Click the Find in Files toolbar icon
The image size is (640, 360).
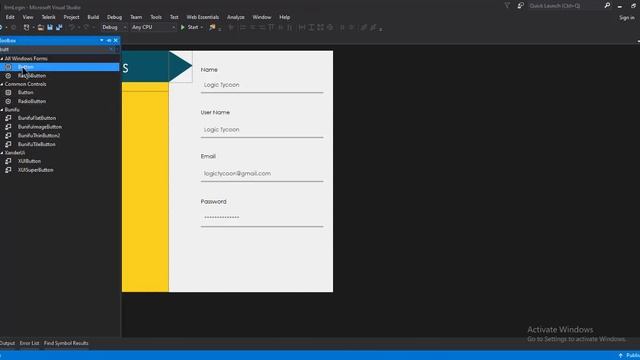212,27
